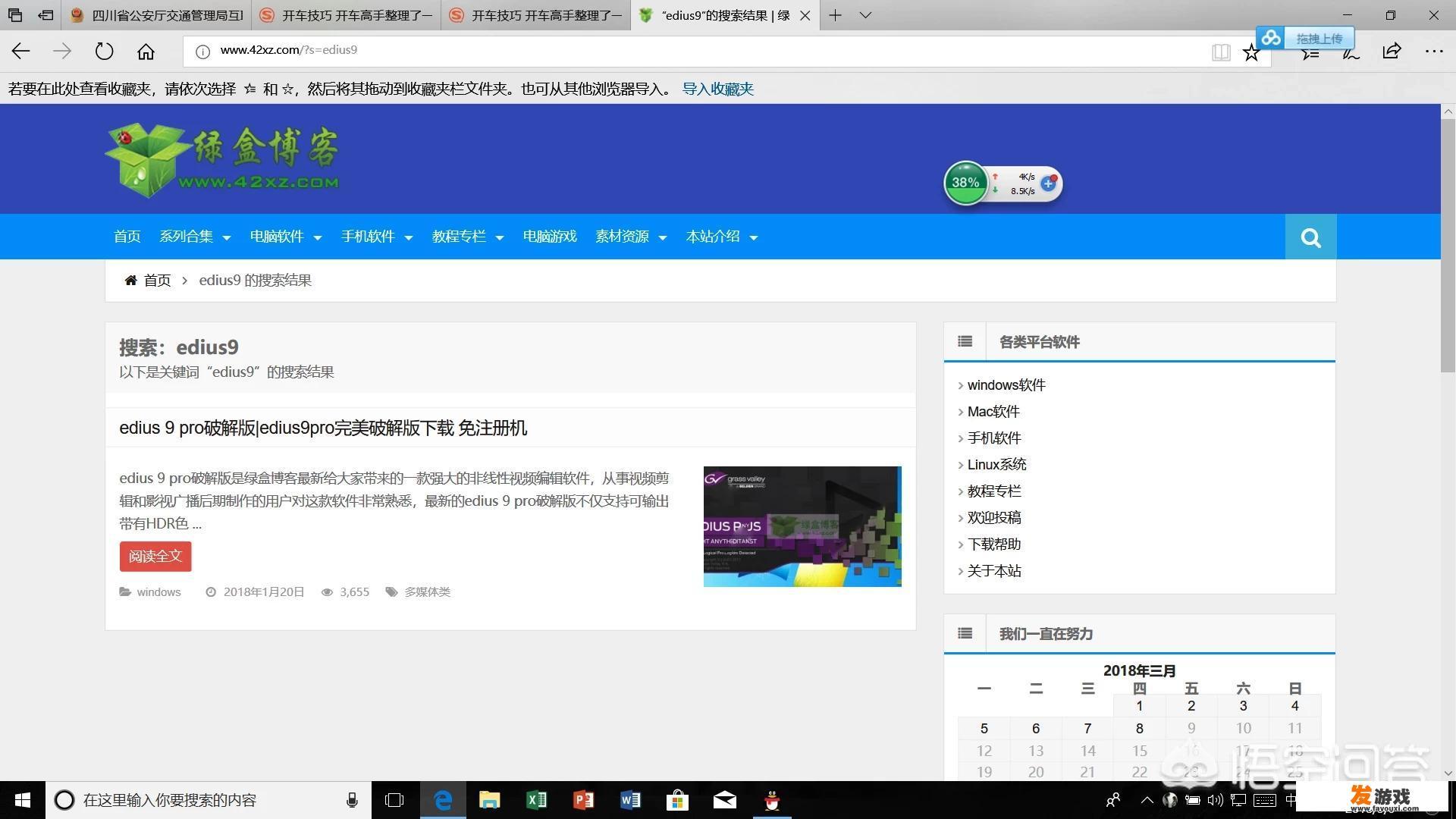The image size is (1456, 819).
Task: Open the EDIUS article thumbnail image
Action: pos(802,526)
